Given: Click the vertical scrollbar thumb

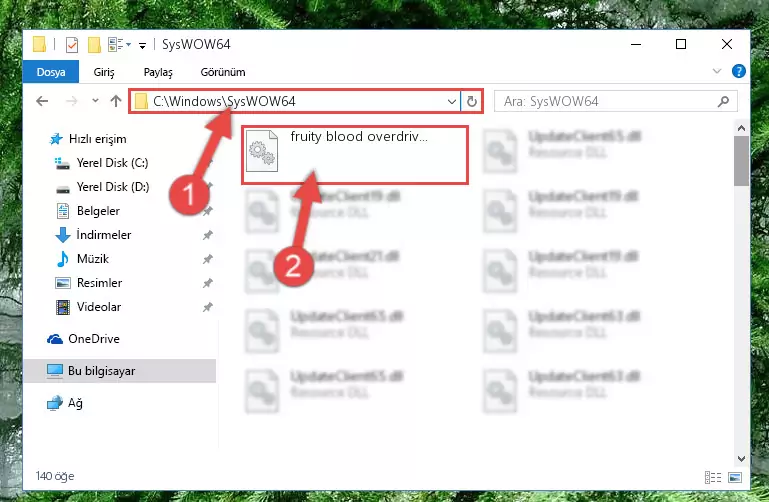Looking at the screenshot, I should (x=742, y=161).
